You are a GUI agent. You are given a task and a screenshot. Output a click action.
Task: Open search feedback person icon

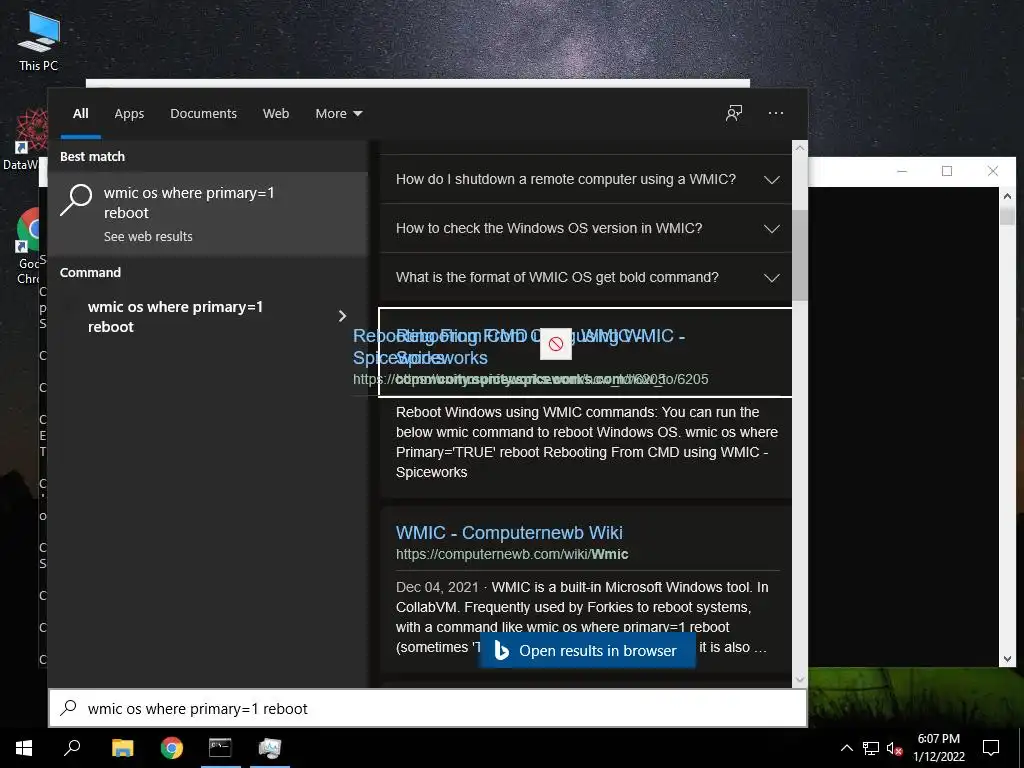[734, 113]
